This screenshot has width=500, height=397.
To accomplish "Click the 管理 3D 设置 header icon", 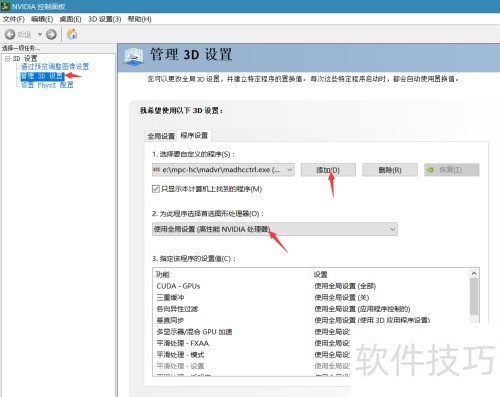I will tap(134, 56).
